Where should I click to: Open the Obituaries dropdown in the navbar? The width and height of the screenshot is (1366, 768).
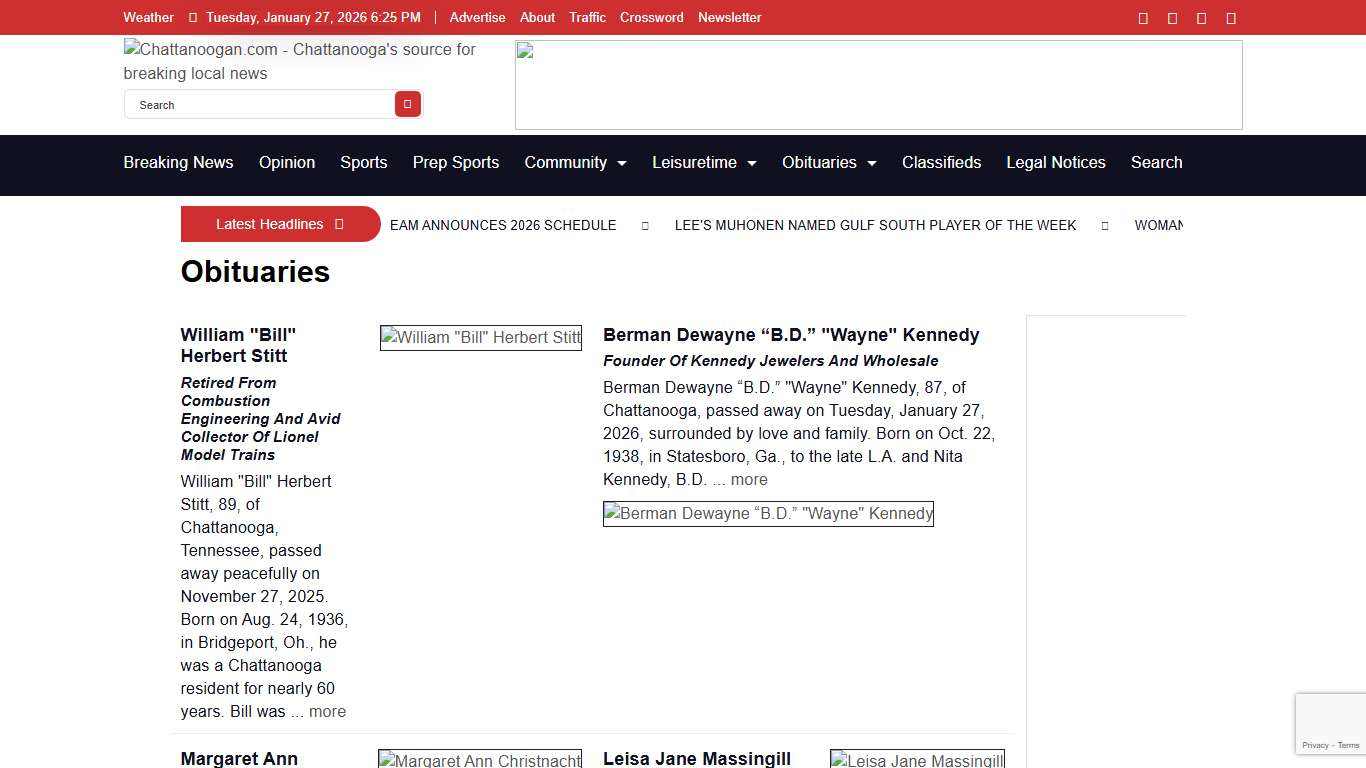point(829,163)
